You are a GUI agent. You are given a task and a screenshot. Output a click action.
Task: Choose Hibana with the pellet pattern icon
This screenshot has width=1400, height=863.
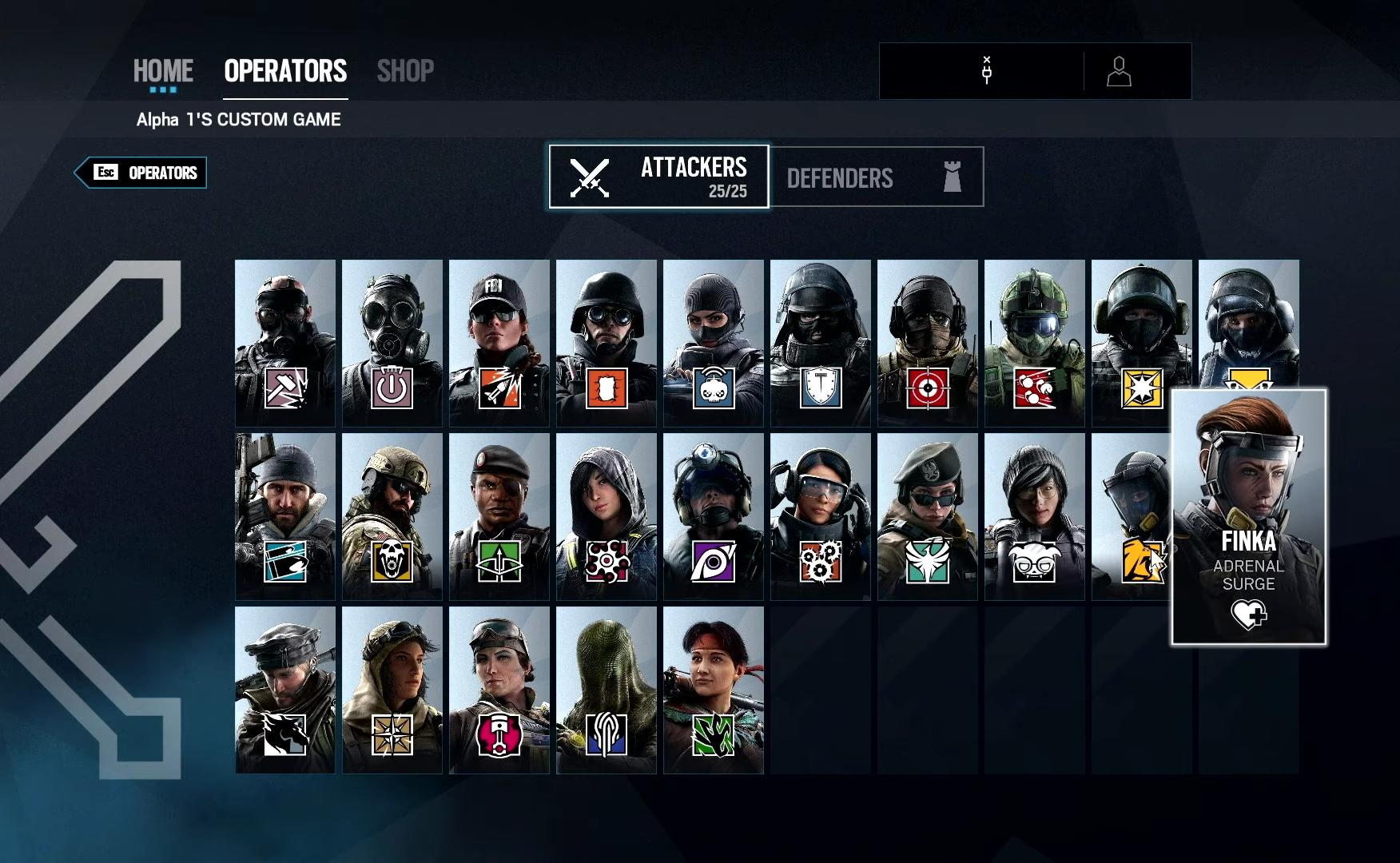[x=607, y=516]
